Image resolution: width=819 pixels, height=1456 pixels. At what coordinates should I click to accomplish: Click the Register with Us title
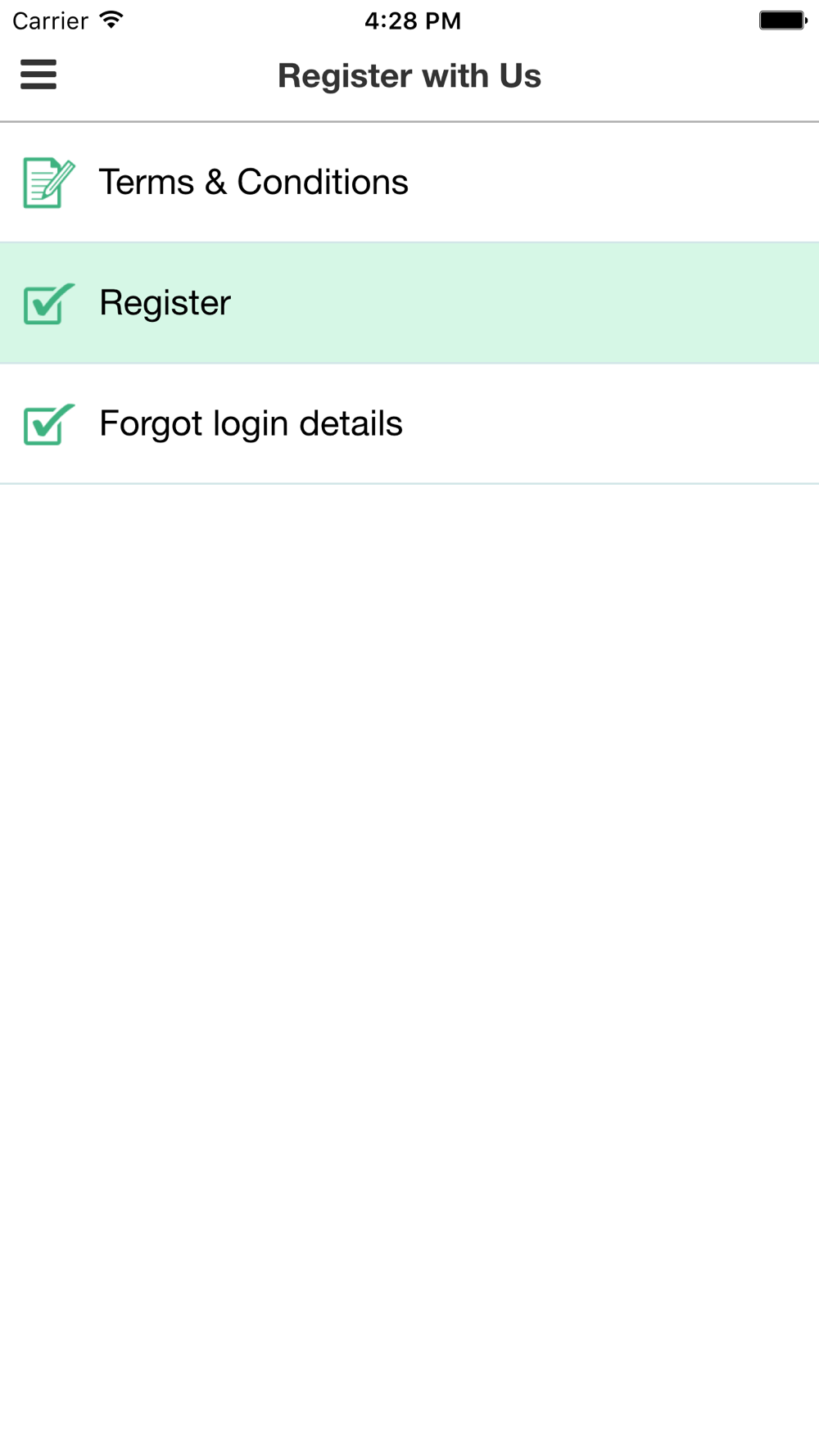pos(409,75)
